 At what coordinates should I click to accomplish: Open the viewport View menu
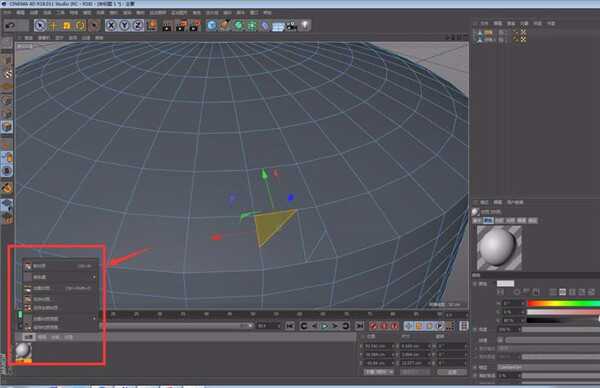[29, 38]
